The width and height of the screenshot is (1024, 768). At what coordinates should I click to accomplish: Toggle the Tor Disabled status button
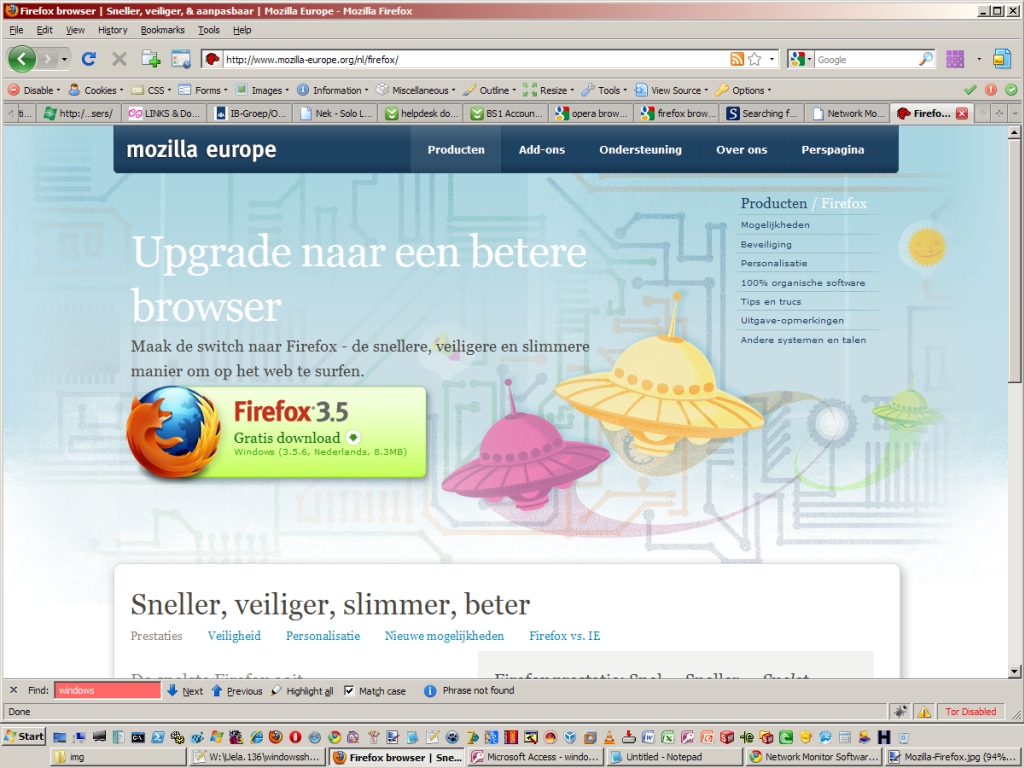pyautogui.click(x=970, y=712)
